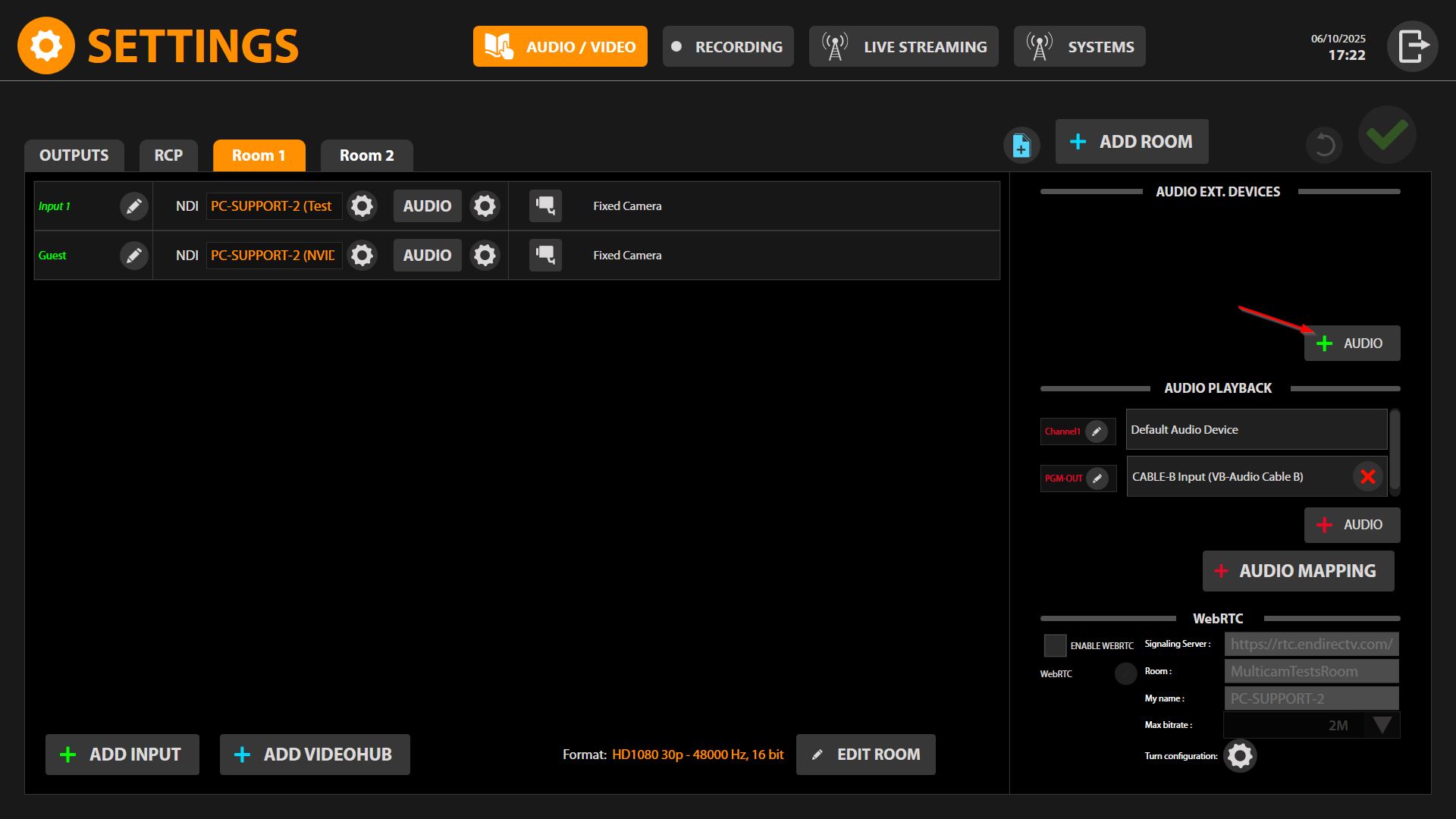This screenshot has width=1456, height=819.
Task: Open the Recording settings section
Action: coord(728,47)
